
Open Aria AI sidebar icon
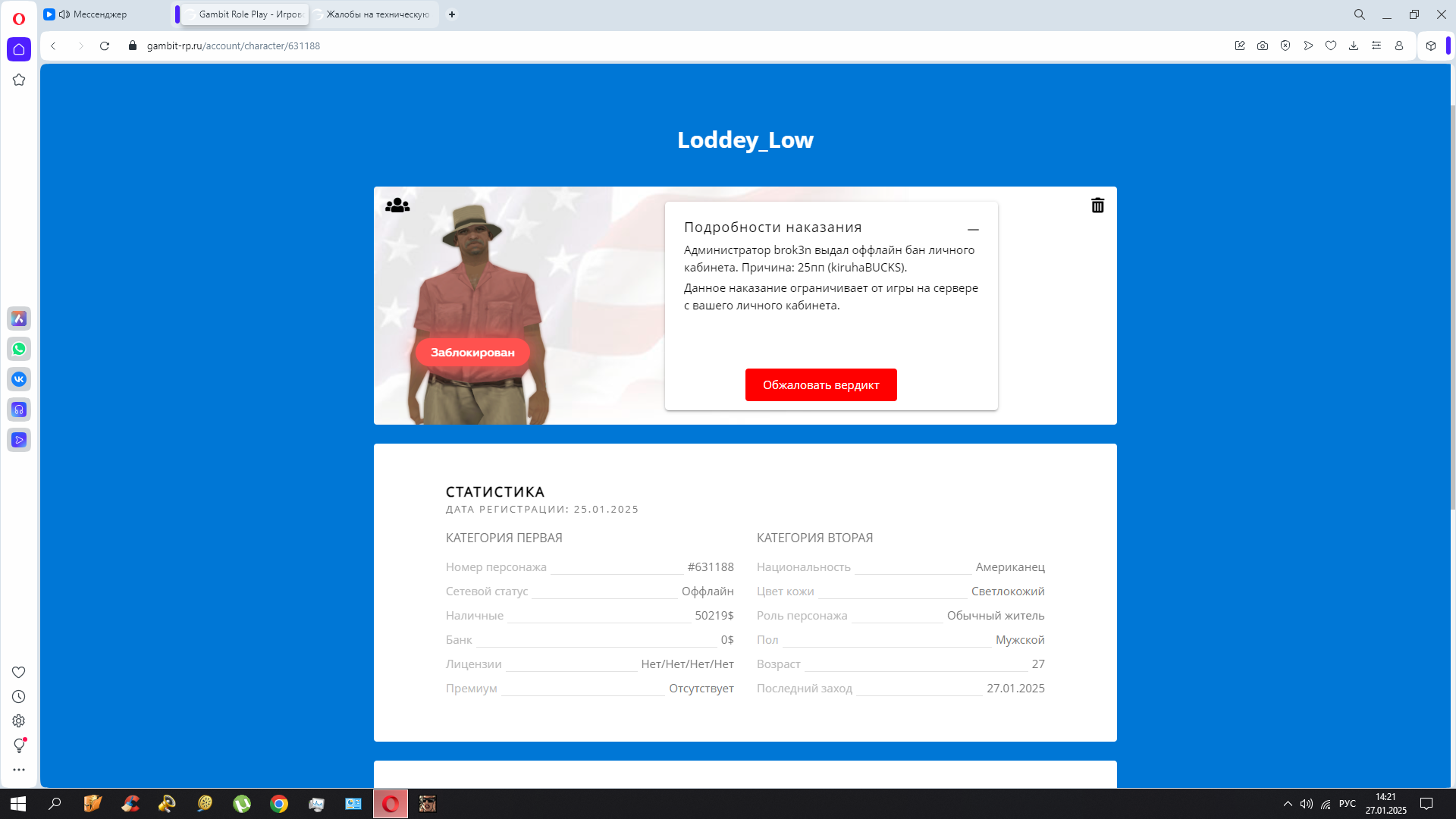pos(19,318)
